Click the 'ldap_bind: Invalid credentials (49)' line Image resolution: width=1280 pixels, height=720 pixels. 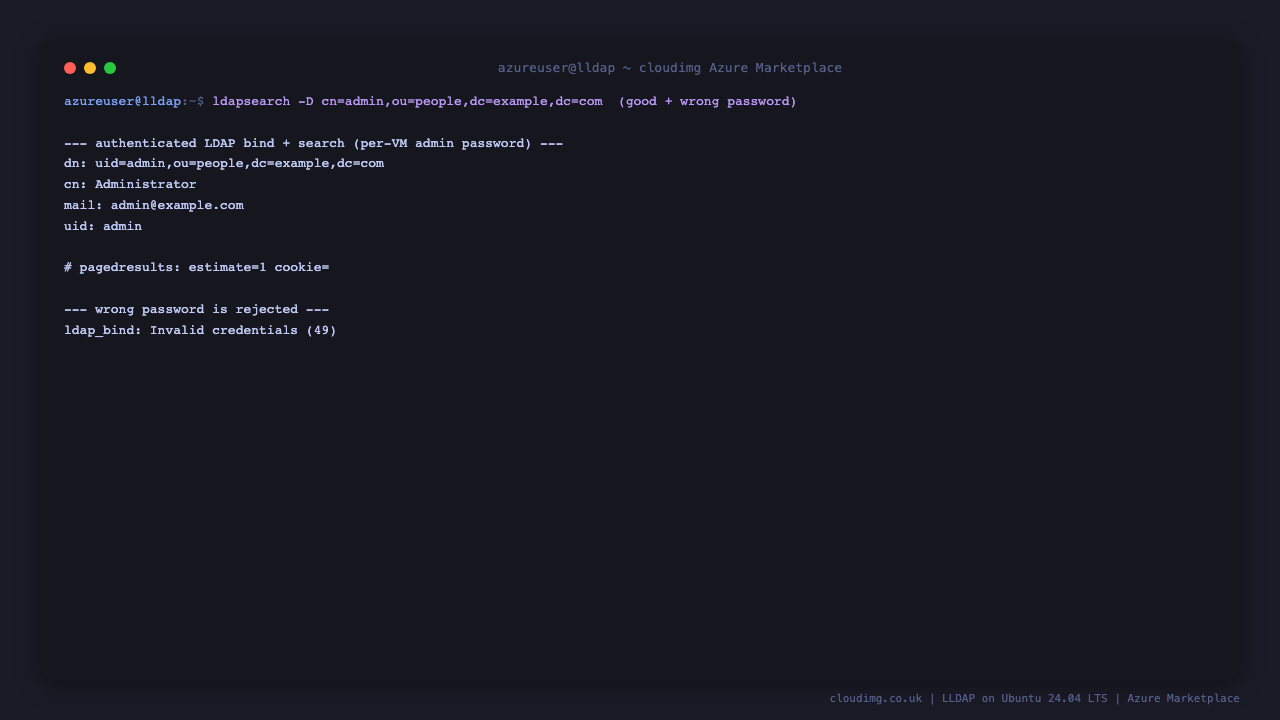pyautogui.click(x=200, y=331)
